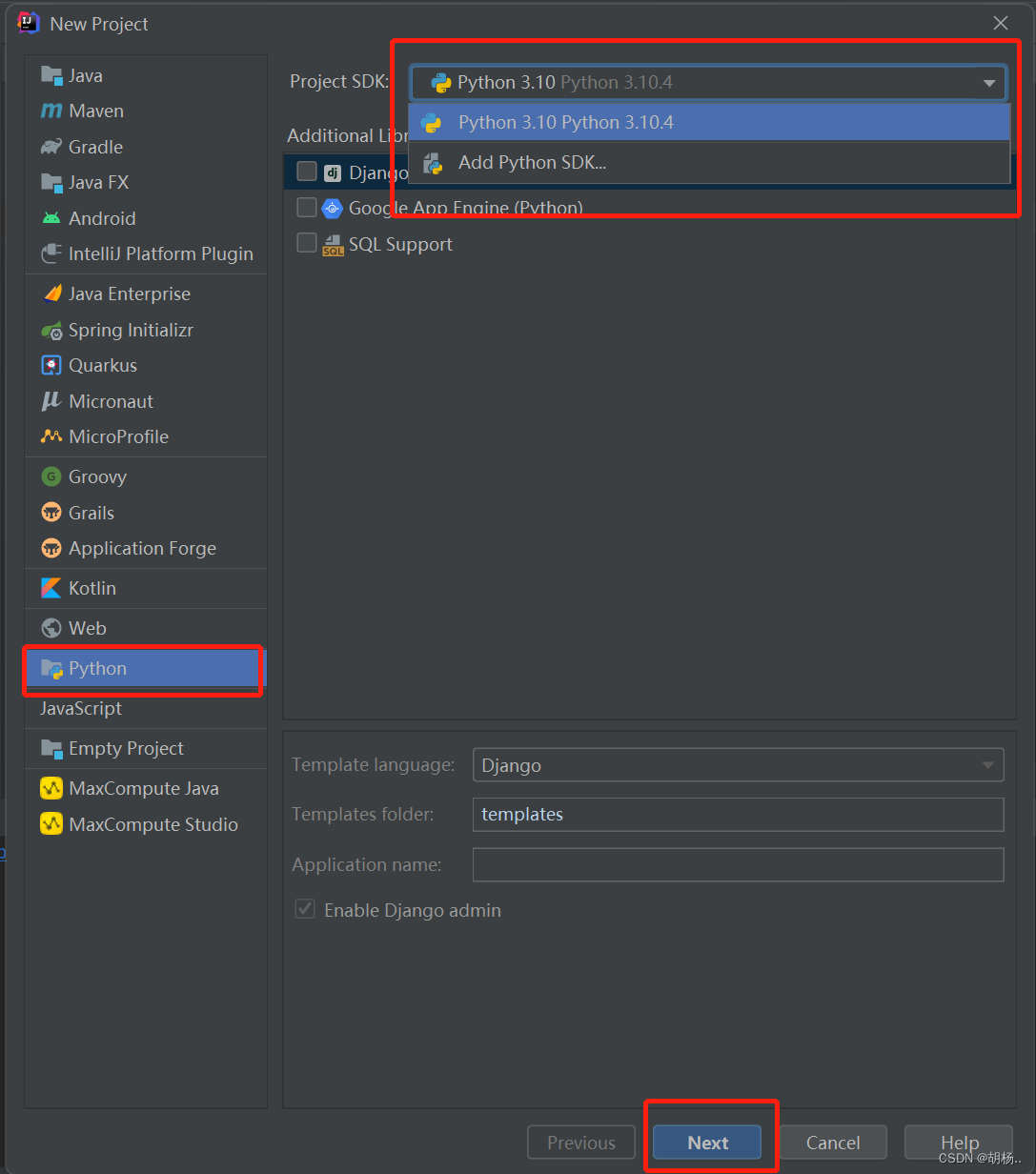
Task: Click the Application Forge icon
Action: (x=51, y=548)
